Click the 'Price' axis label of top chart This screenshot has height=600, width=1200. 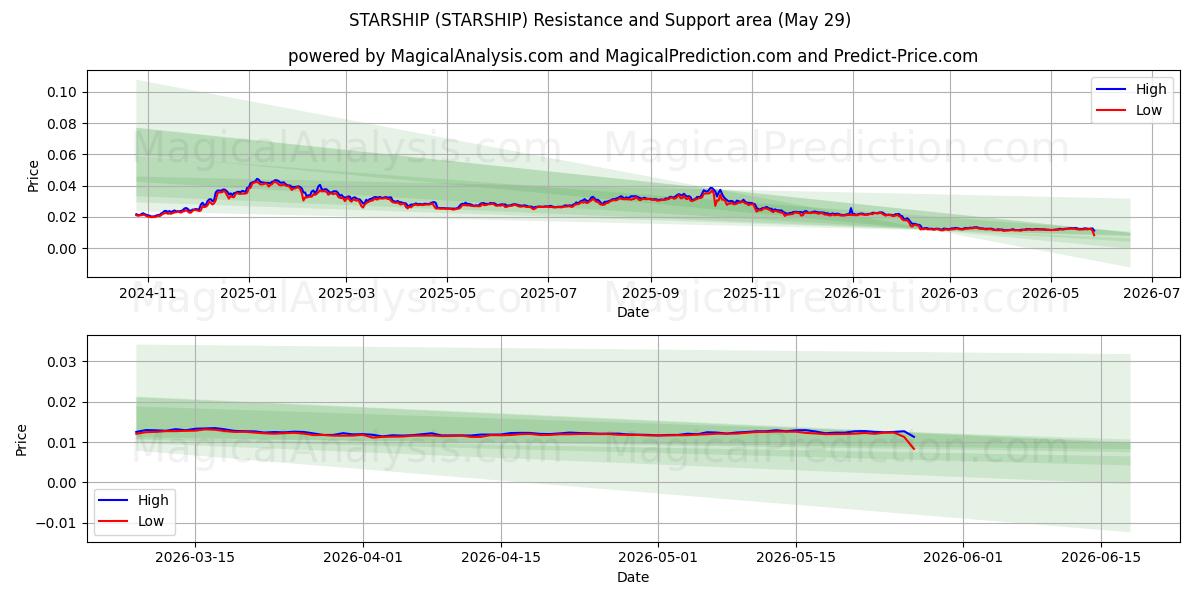point(33,175)
